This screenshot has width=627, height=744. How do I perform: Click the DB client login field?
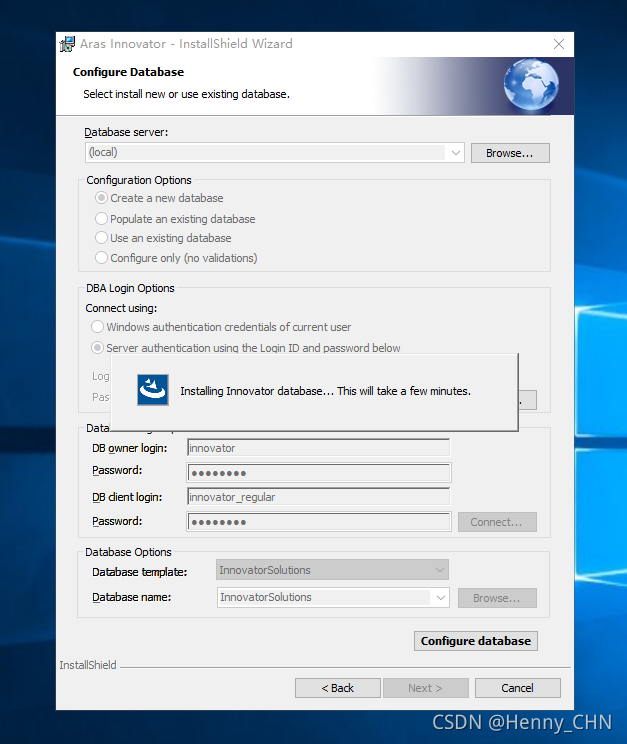tap(318, 497)
